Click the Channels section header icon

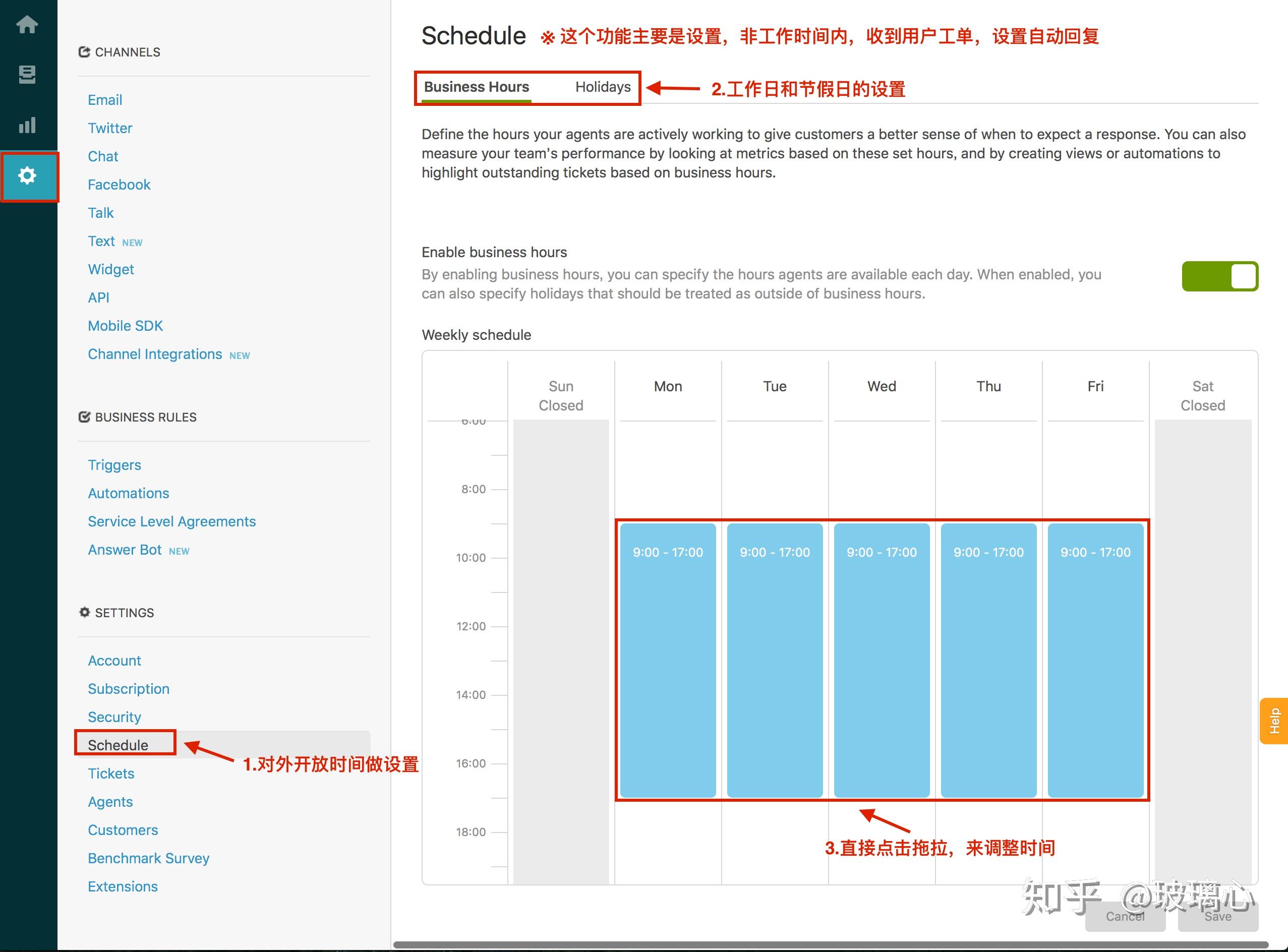click(x=84, y=52)
